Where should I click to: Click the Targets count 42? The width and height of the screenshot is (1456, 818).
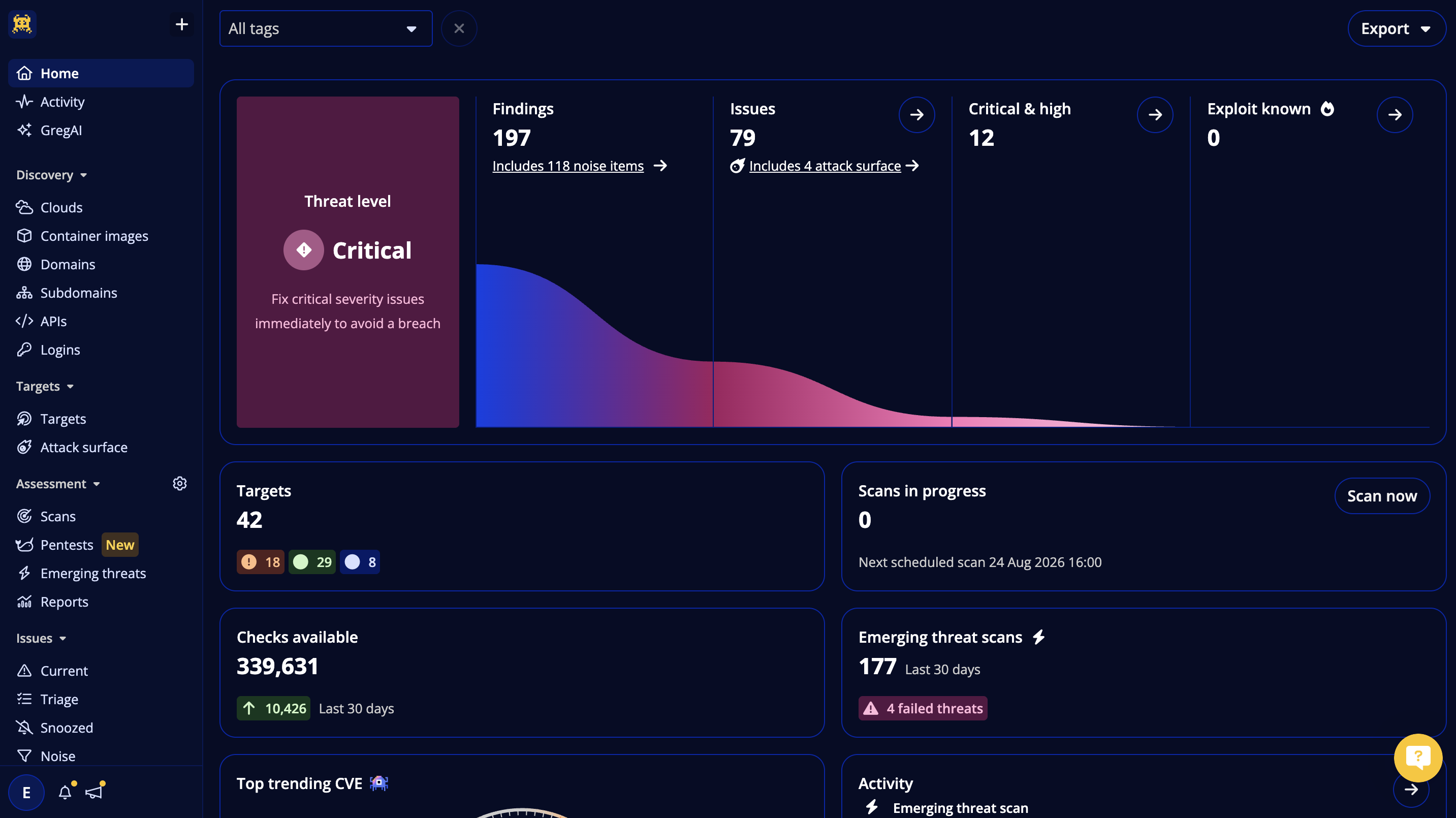click(249, 520)
